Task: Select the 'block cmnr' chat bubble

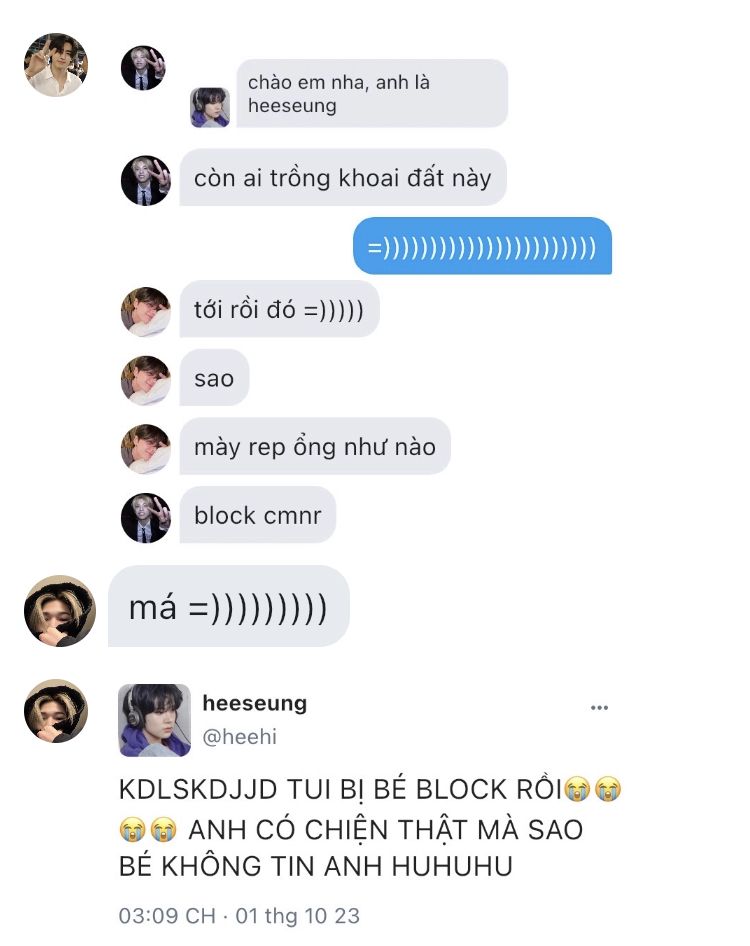Action: 258,515
